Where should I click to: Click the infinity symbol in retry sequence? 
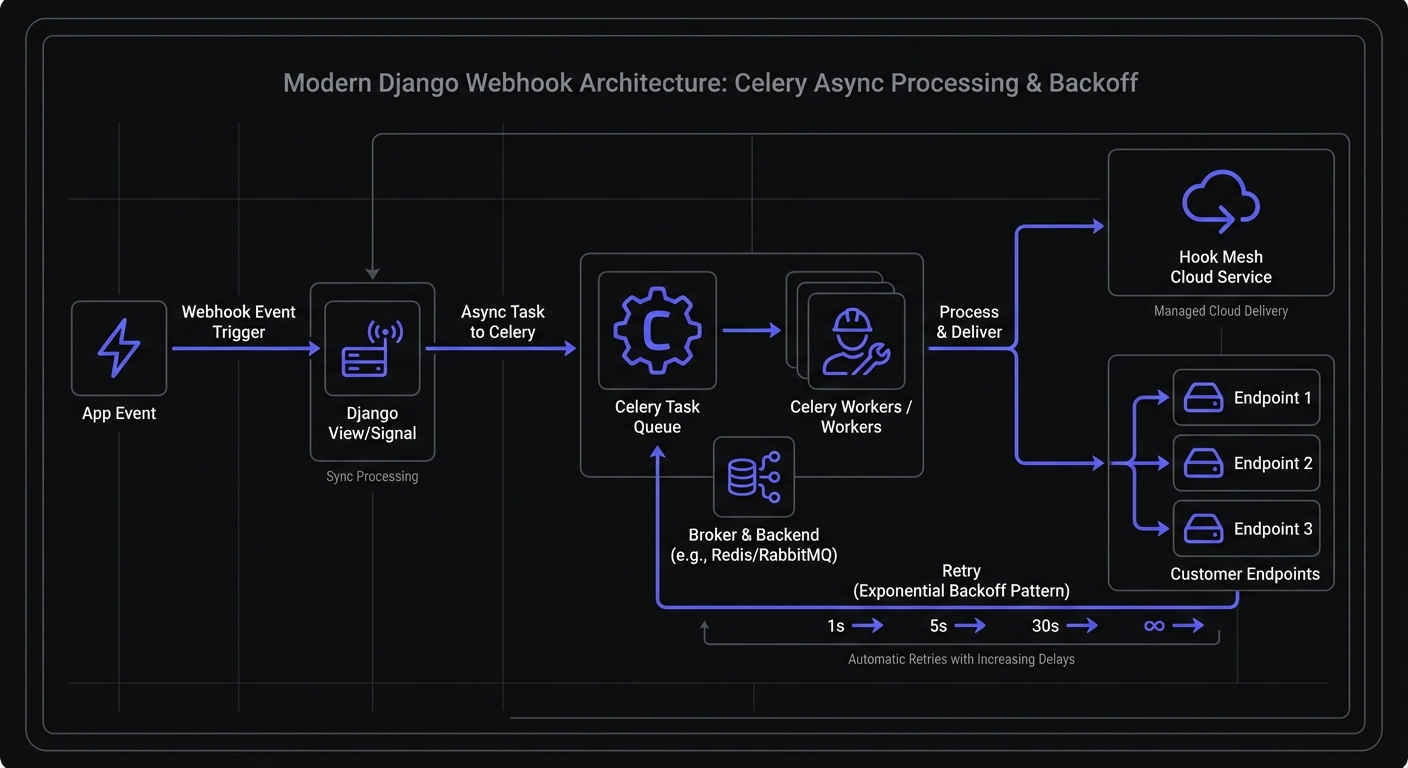tap(1154, 626)
